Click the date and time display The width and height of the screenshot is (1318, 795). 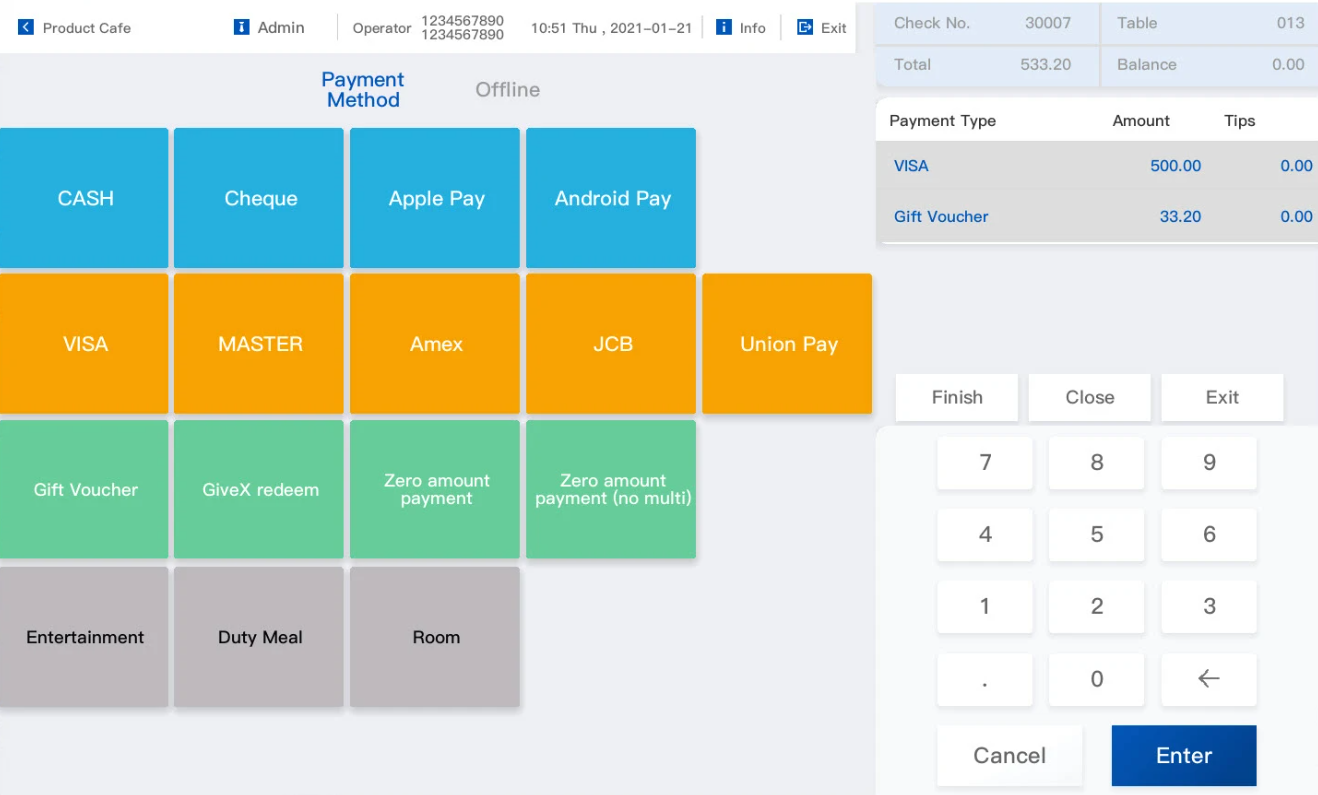coord(611,28)
